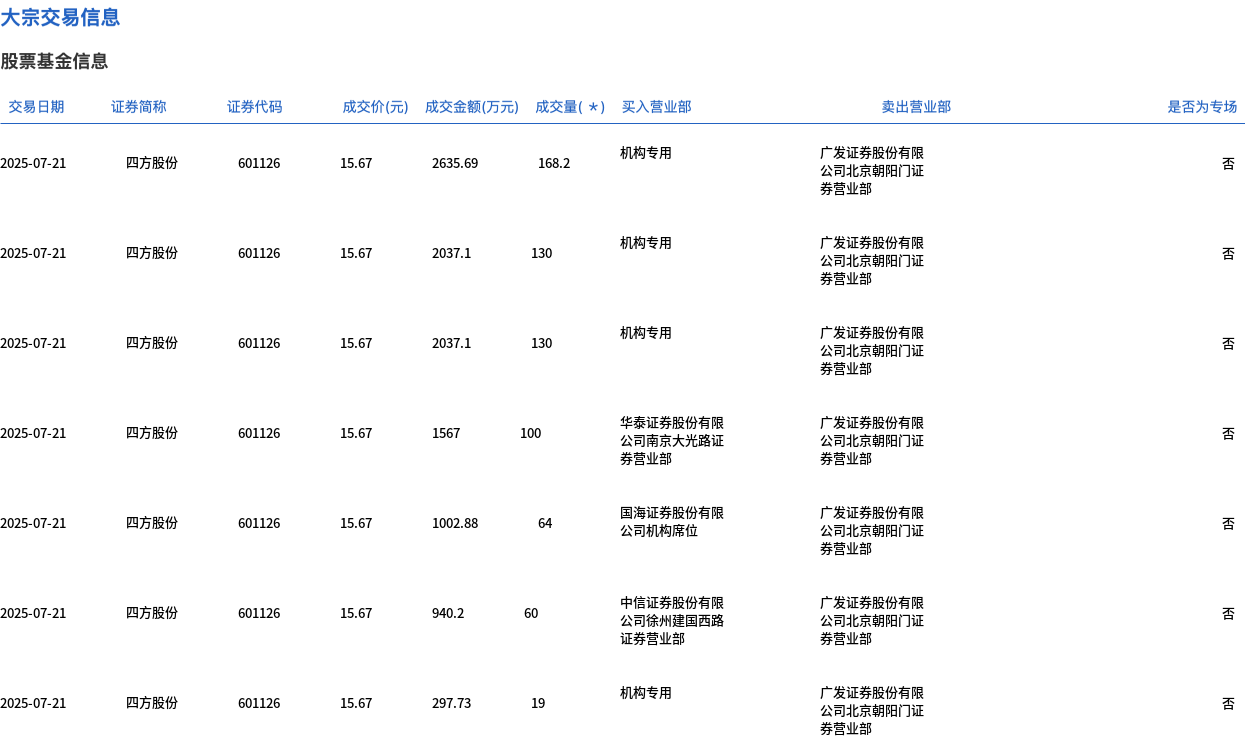Click the 是否为专场 column header

click(x=1202, y=107)
